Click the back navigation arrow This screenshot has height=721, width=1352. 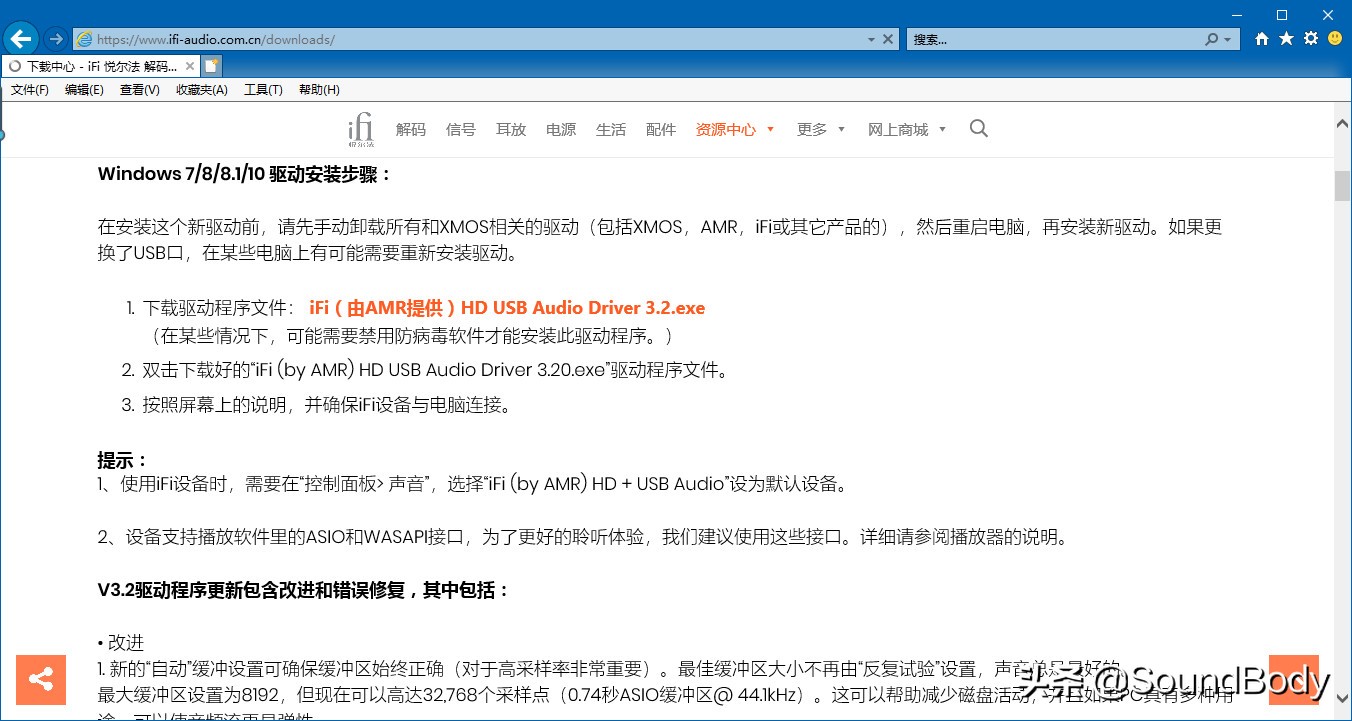click(x=20, y=38)
